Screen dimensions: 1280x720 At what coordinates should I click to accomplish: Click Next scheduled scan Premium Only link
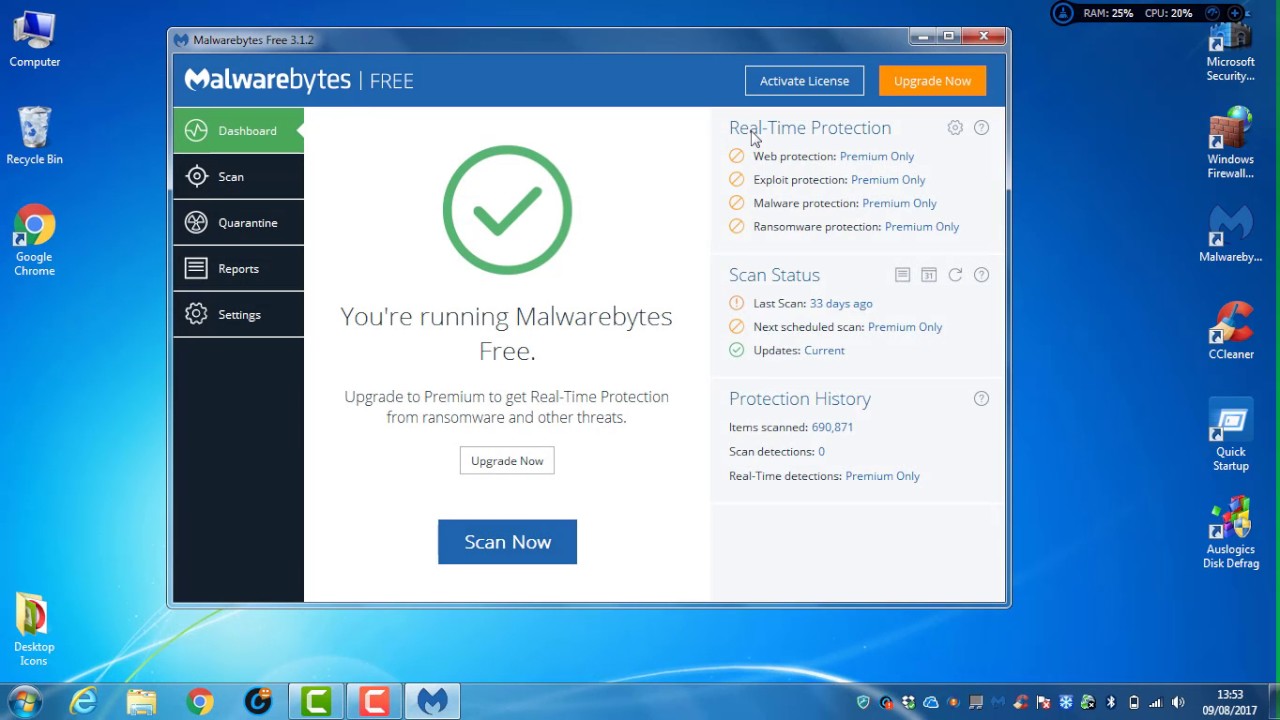point(905,327)
